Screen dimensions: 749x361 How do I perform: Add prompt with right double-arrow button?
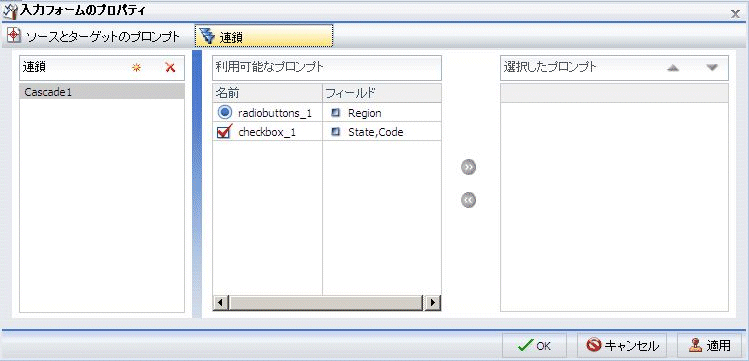469,167
